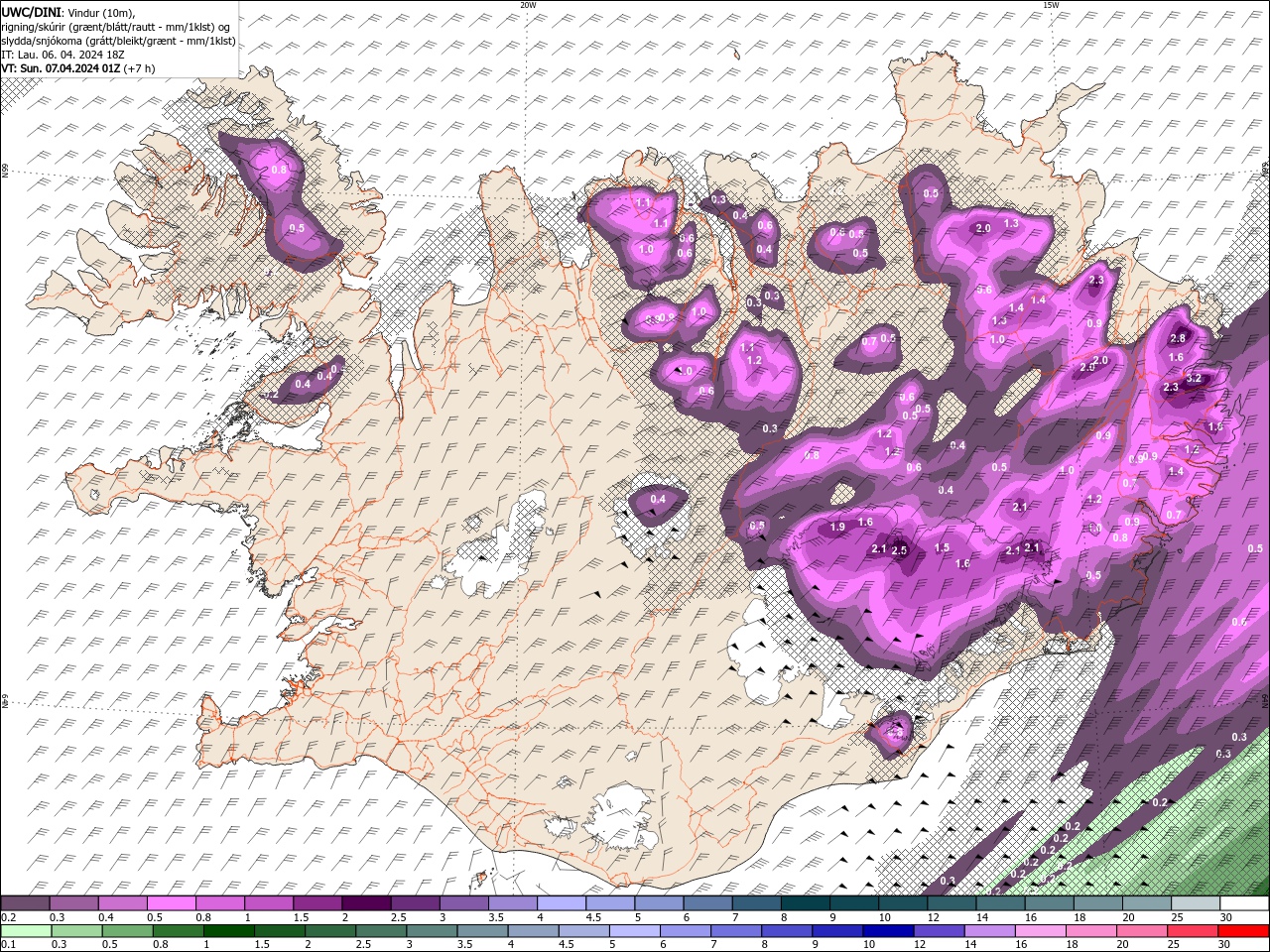Click the 2.8 snowfall value on the map
This screenshot has width=1270, height=952.
click(x=1179, y=339)
